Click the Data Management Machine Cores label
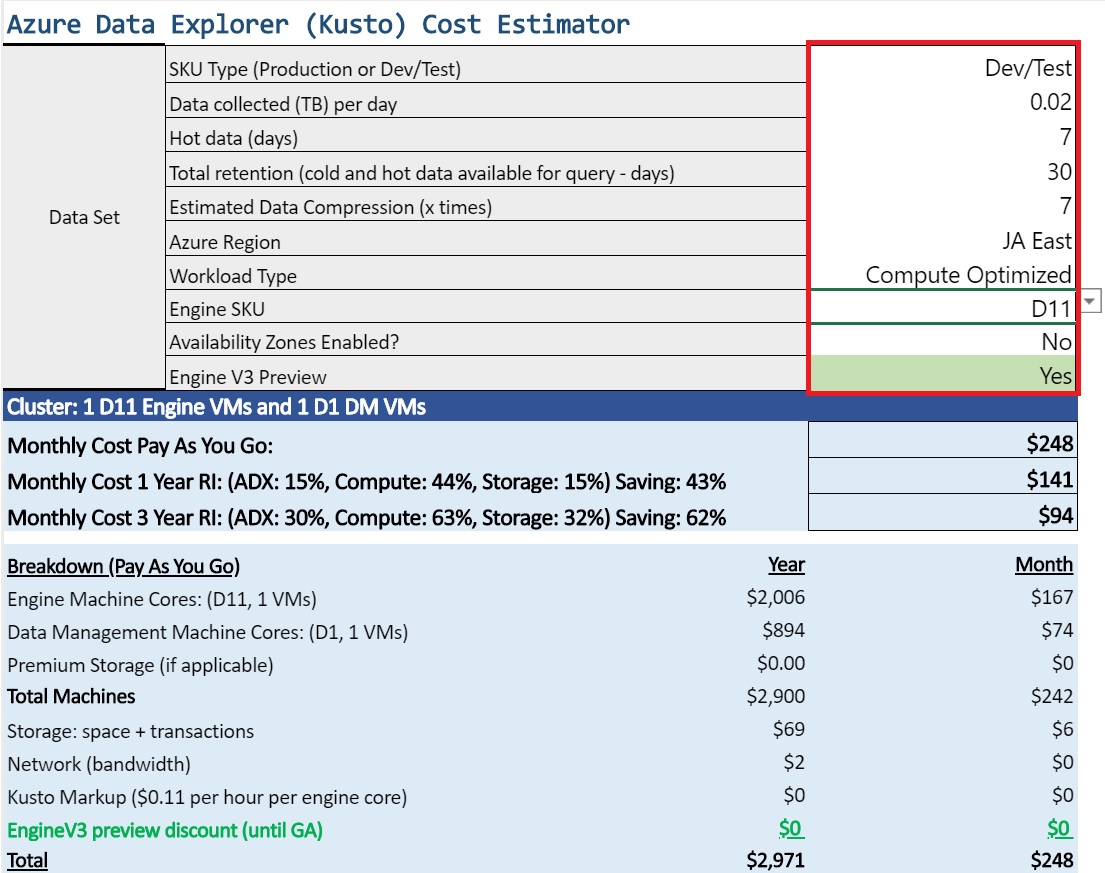Viewport: 1105px width, 873px height. tap(208, 632)
